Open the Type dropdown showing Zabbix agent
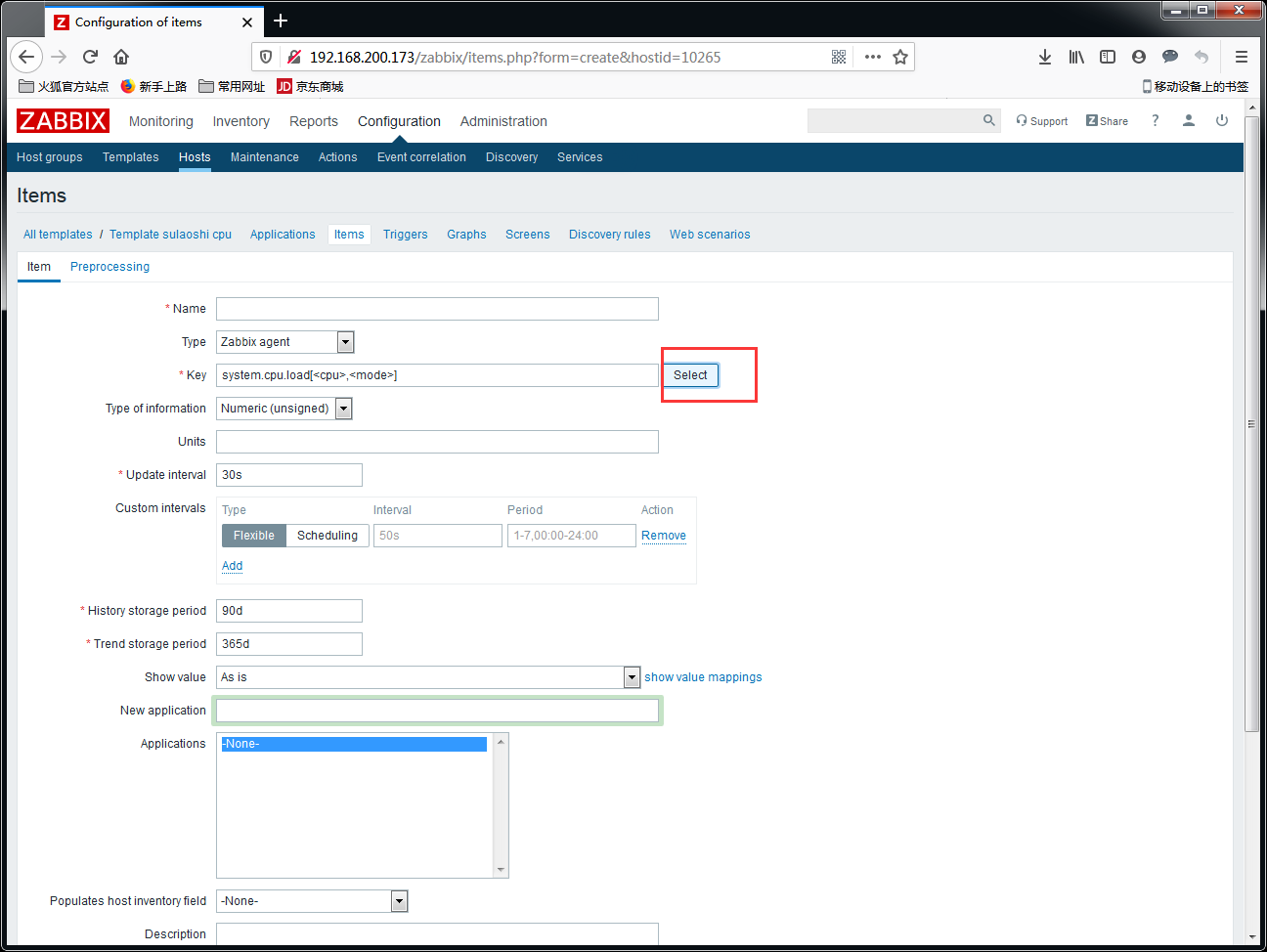Viewport: 1267px width, 952px height. point(285,342)
